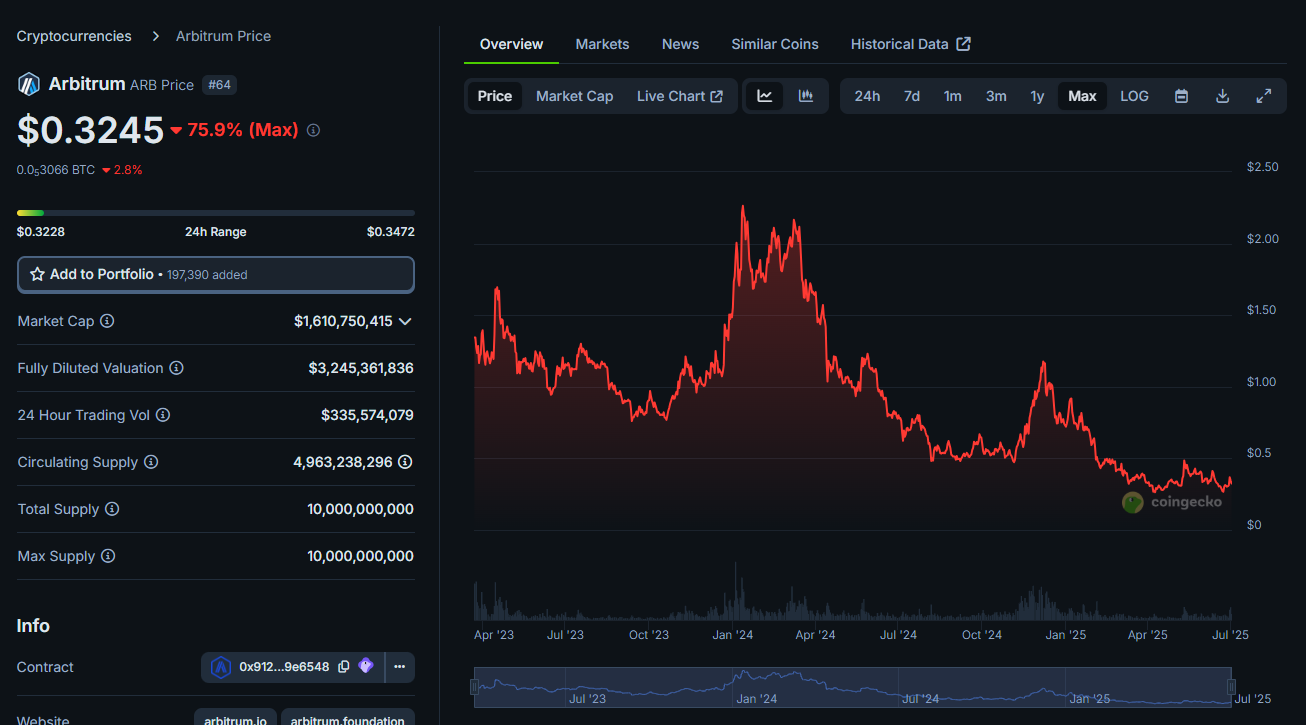This screenshot has height=725, width=1306.
Task: Click fully diluted value $3,245,361,836
Action: tap(361, 368)
